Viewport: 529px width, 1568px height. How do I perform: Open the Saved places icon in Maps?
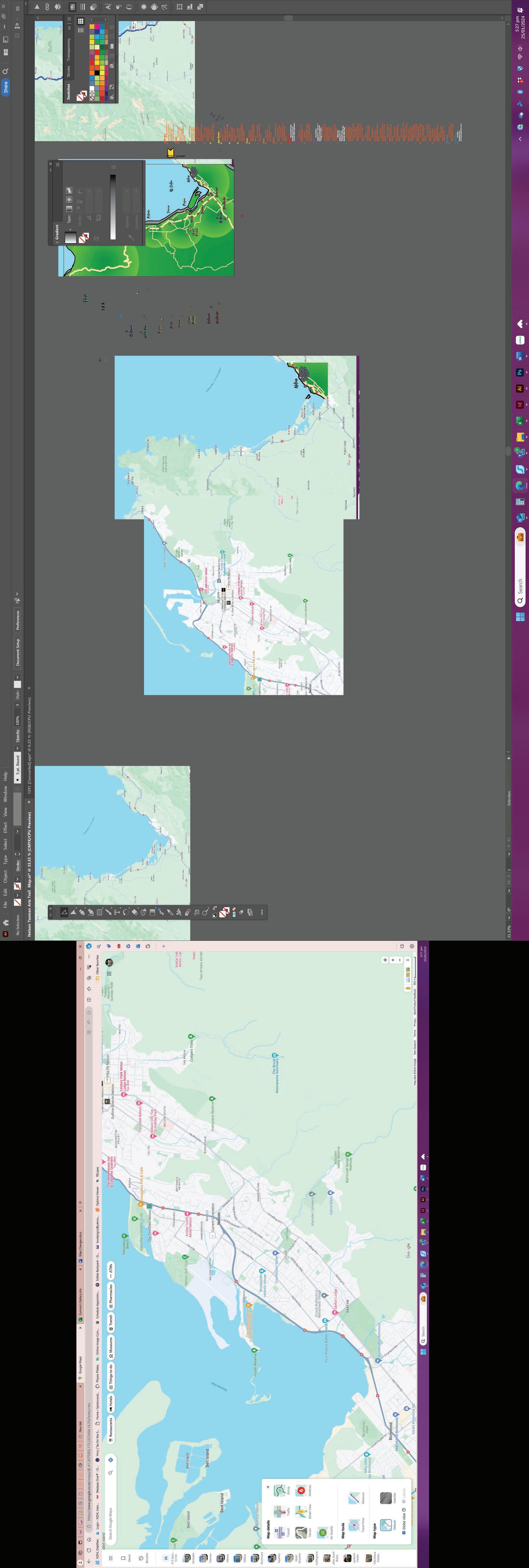click(124, 1558)
